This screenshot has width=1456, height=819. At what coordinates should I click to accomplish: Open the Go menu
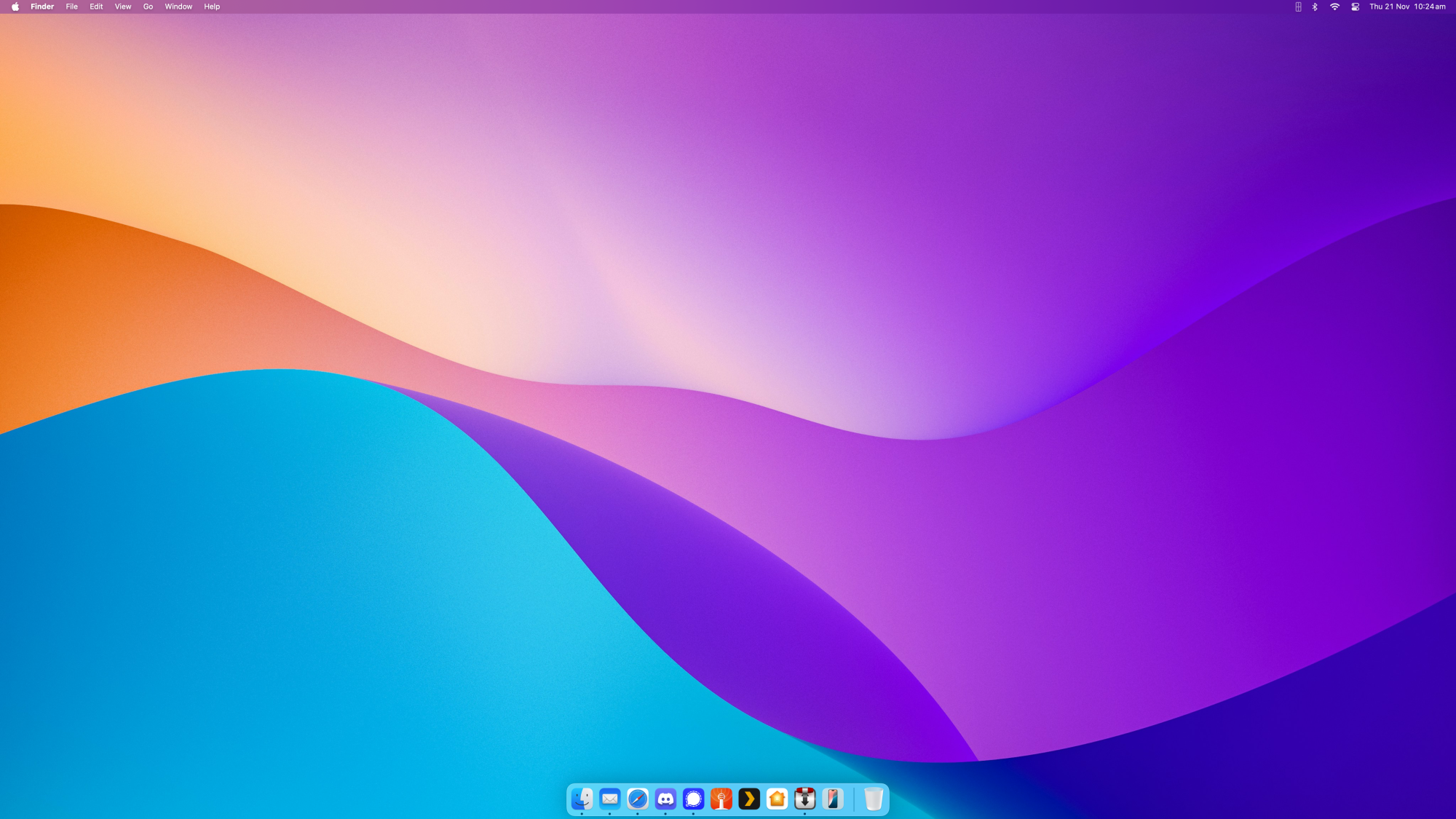point(149,7)
